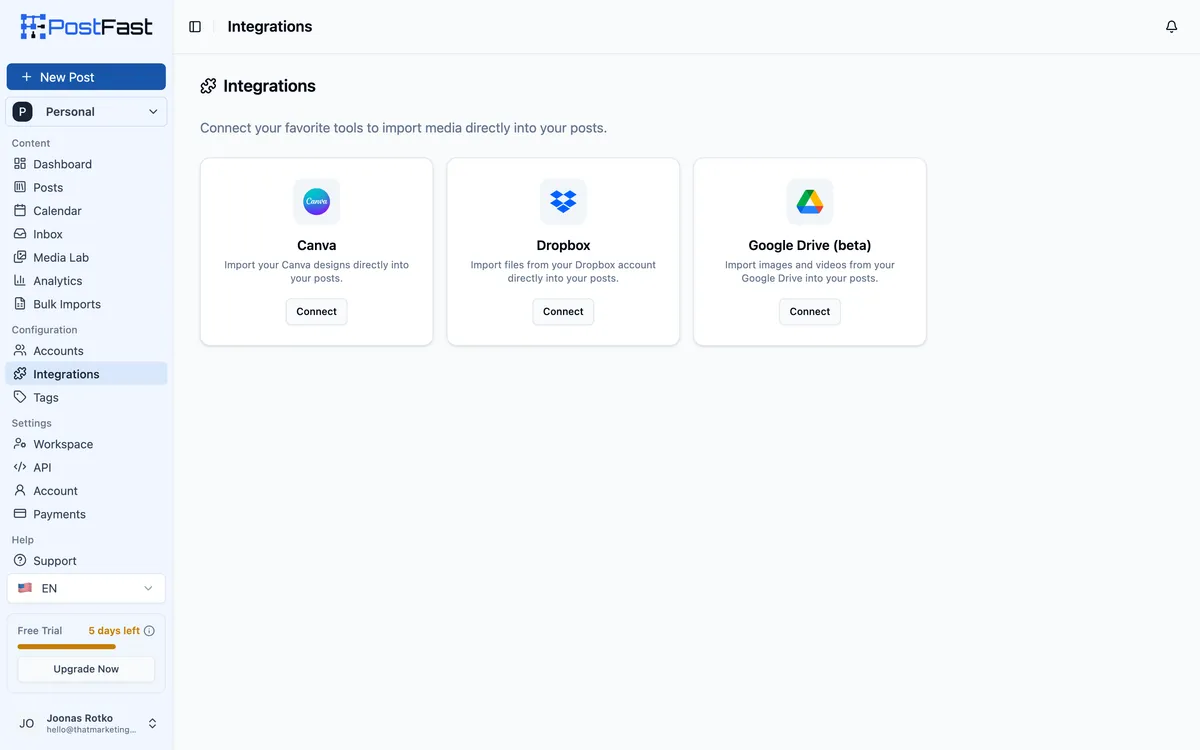Image resolution: width=1200 pixels, height=750 pixels.
Task: Click the Workspace icon in sidebar
Action: pyautogui.click(x=20, y=443)
